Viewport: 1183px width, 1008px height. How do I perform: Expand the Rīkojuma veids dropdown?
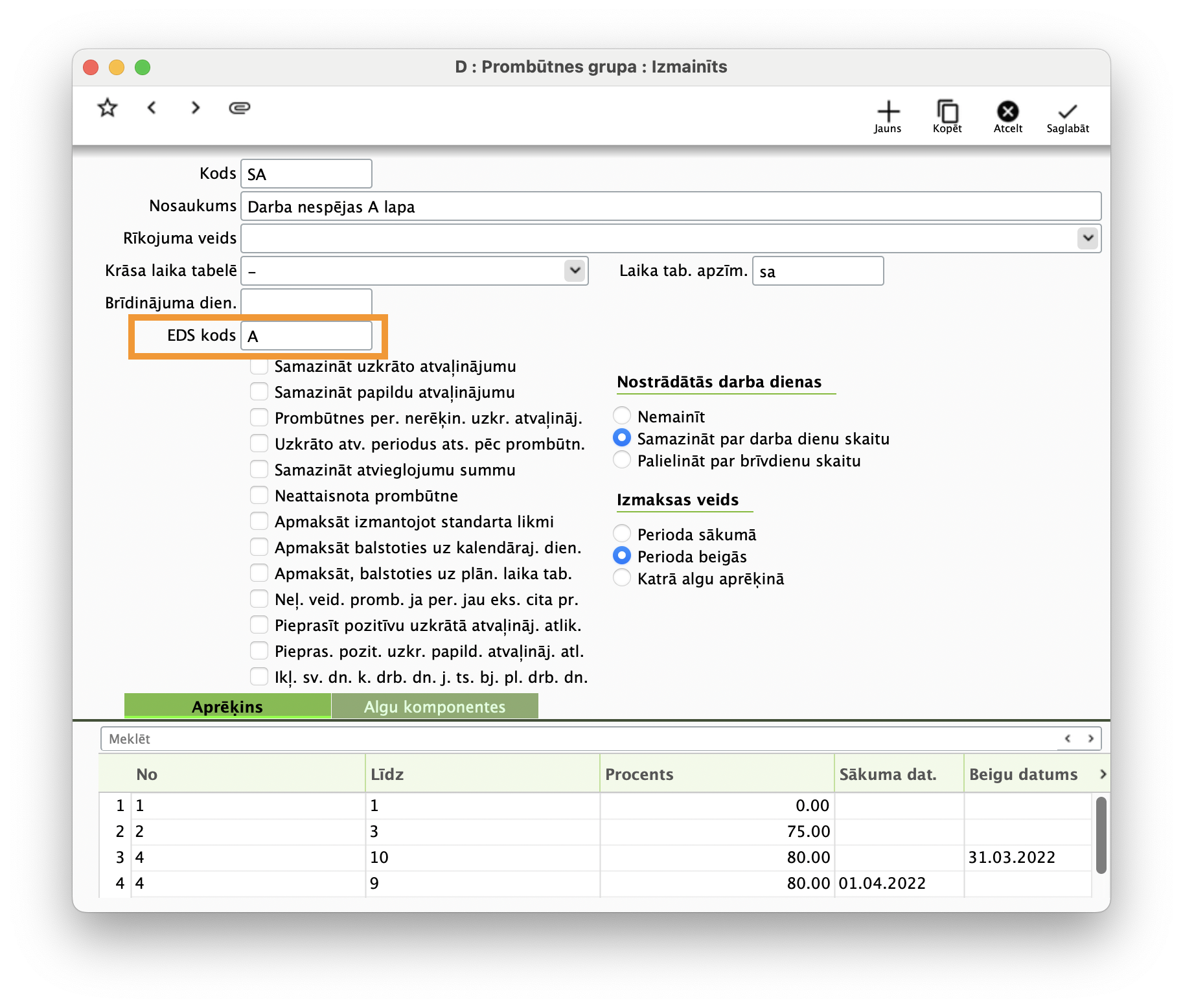(x=1088, y=238)
